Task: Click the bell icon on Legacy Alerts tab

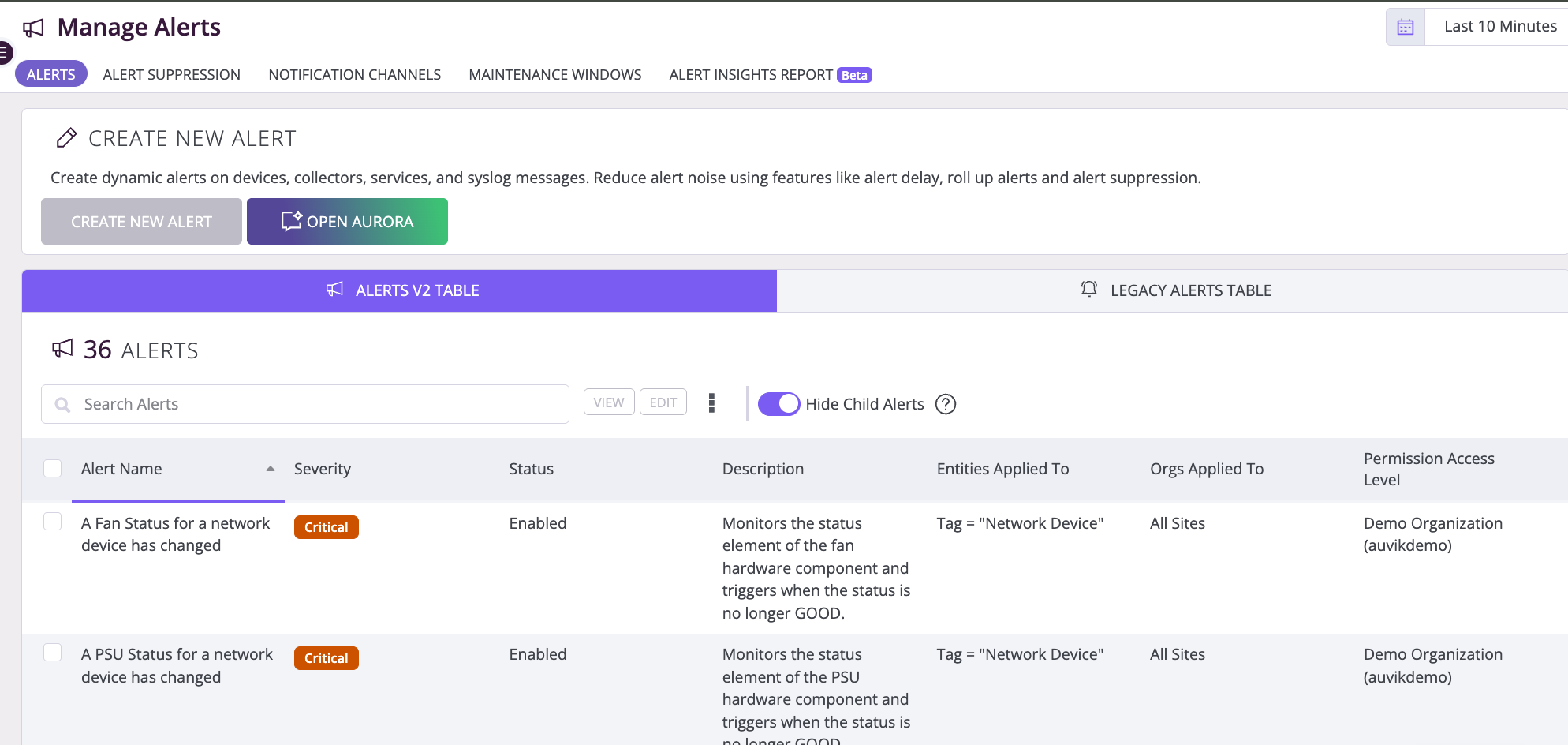Action: [1088, 290]
